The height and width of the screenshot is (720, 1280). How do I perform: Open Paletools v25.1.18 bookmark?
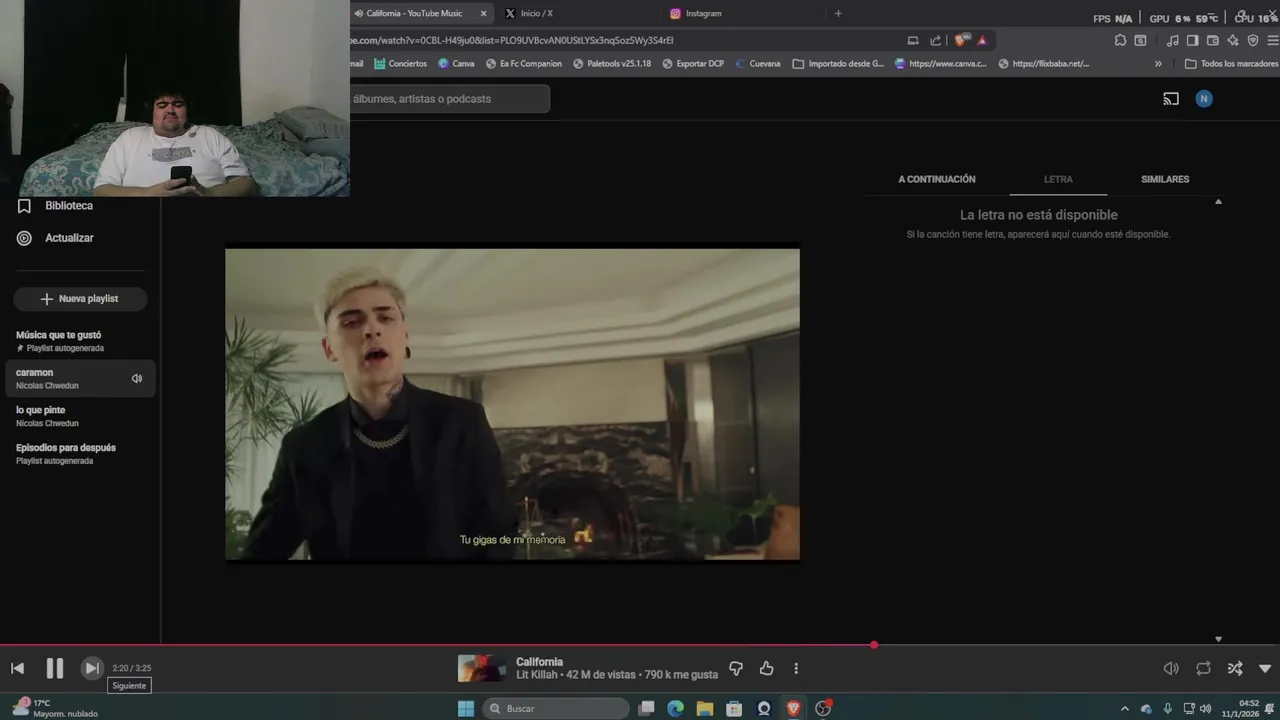coord(611,63)
